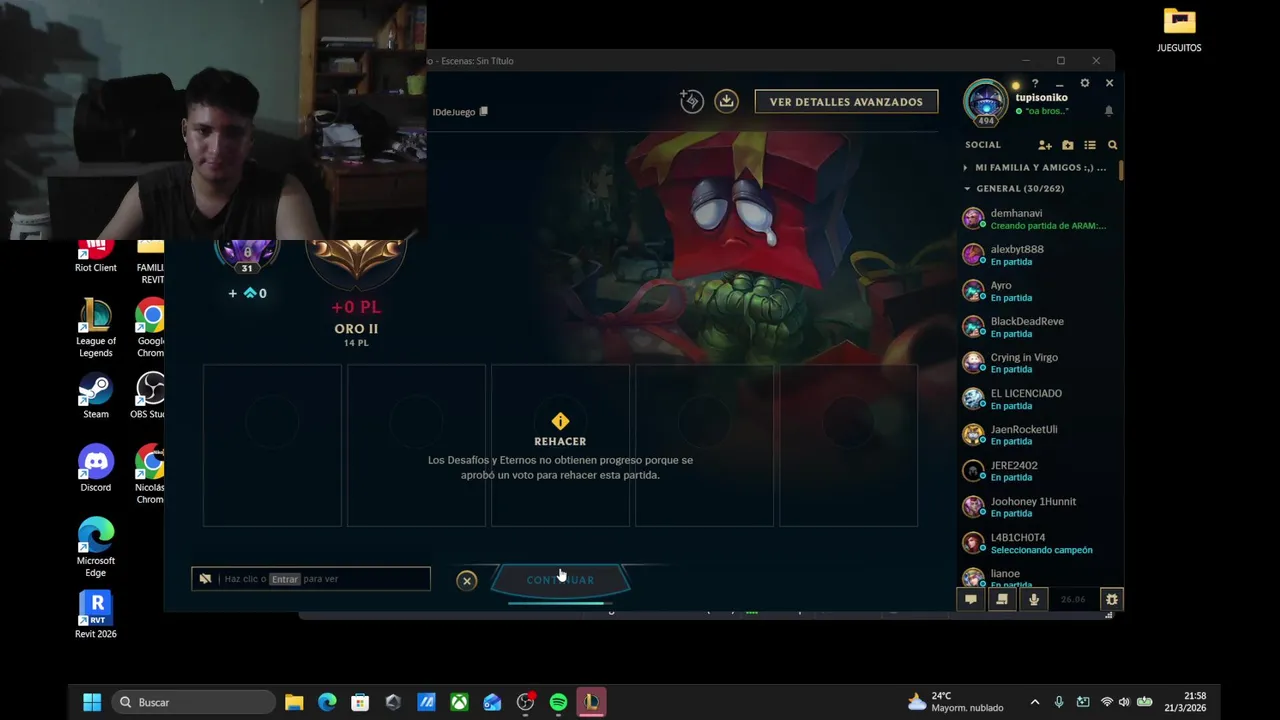Viewport: 1280px width, 720px height.
Task: Open the chat bubble icon at panel bottom
Action: (x=970, y=599)
